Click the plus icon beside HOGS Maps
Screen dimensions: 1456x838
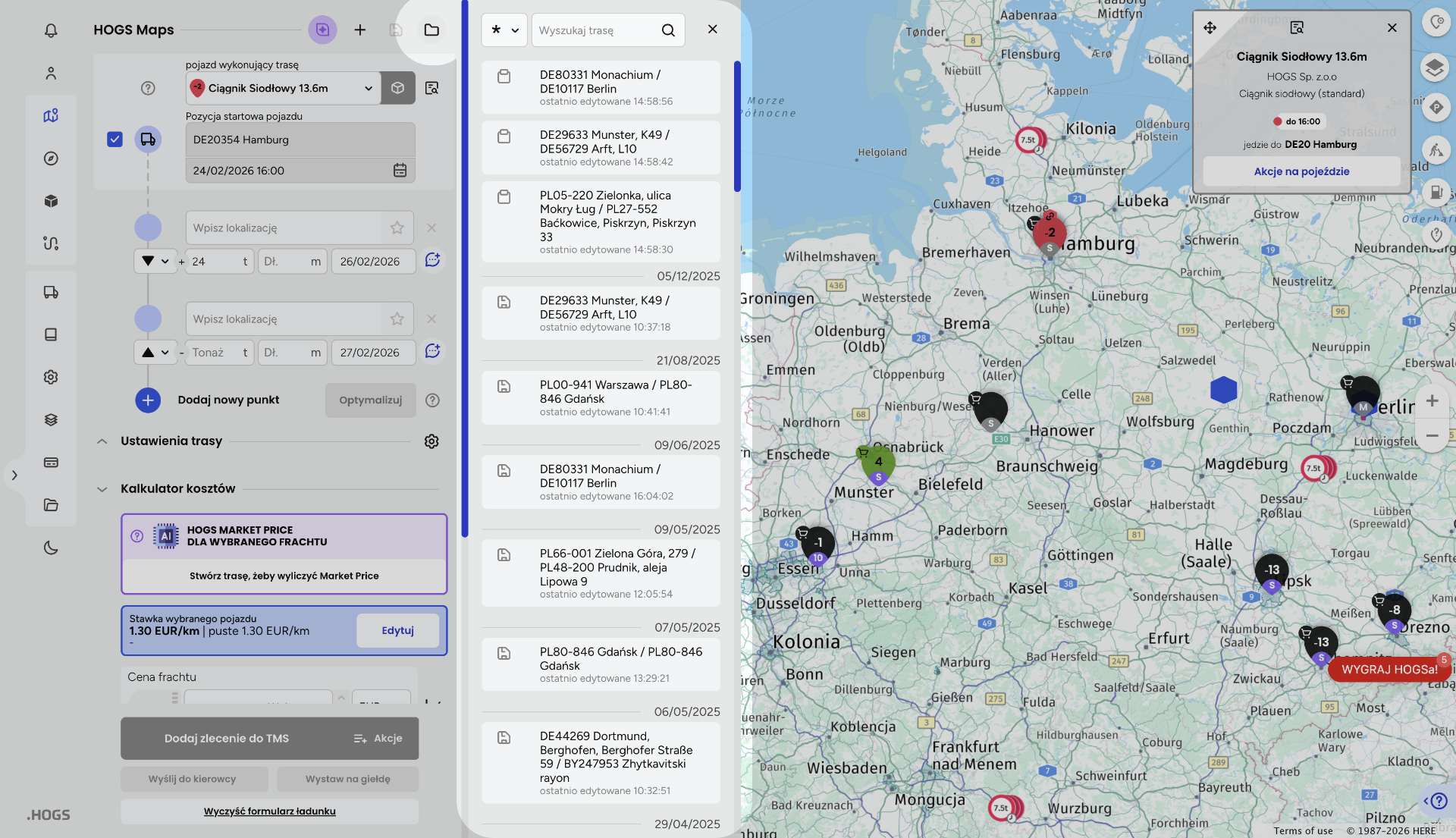point(360,30)
